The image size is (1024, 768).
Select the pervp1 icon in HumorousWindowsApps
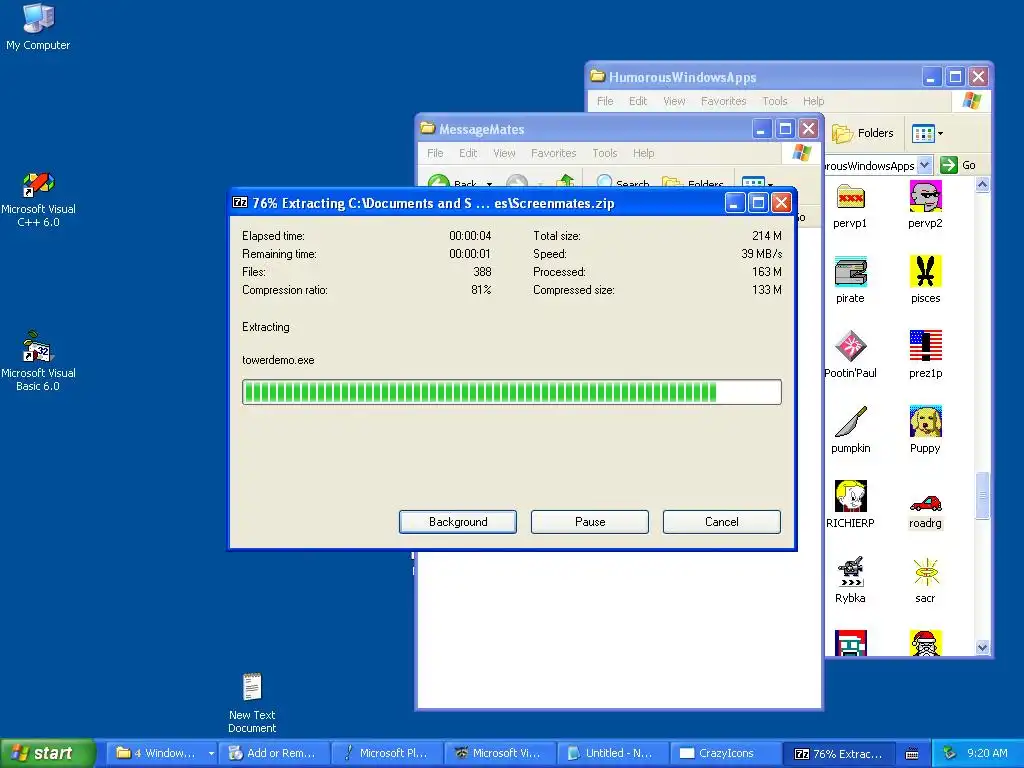(850, 206)
